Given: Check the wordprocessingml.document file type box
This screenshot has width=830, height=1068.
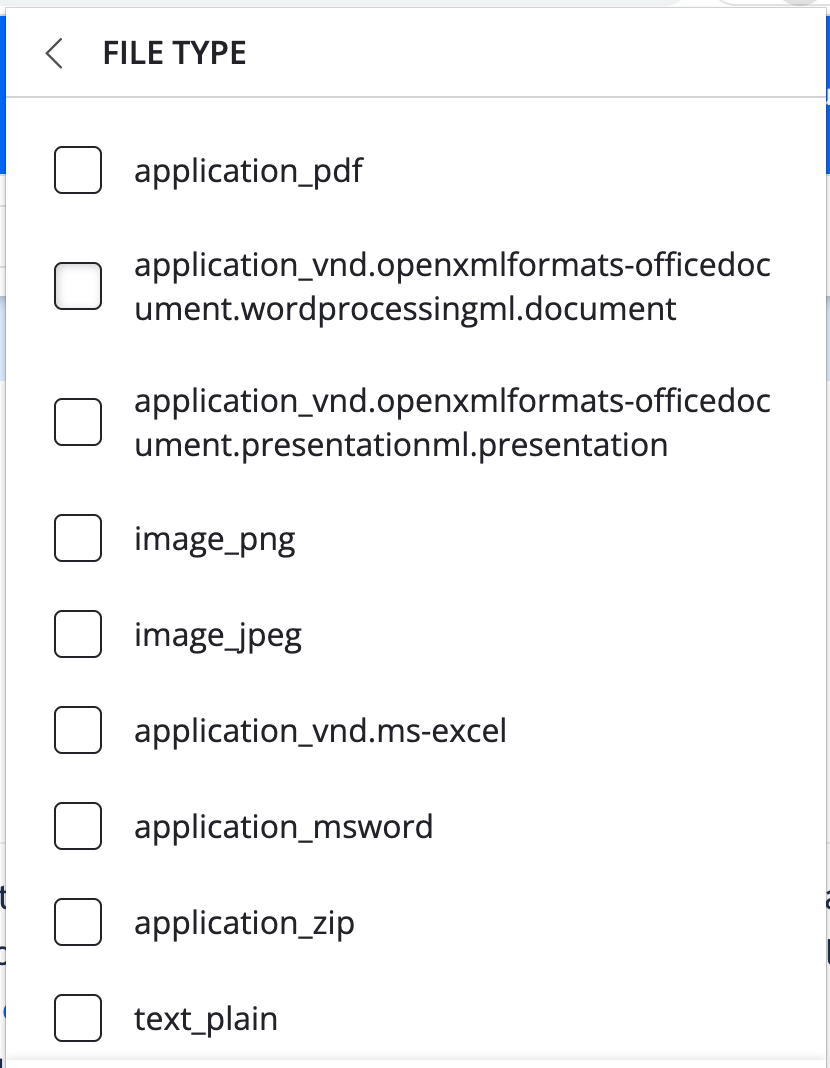Looking at the screenshot, I should coord(77,286).
